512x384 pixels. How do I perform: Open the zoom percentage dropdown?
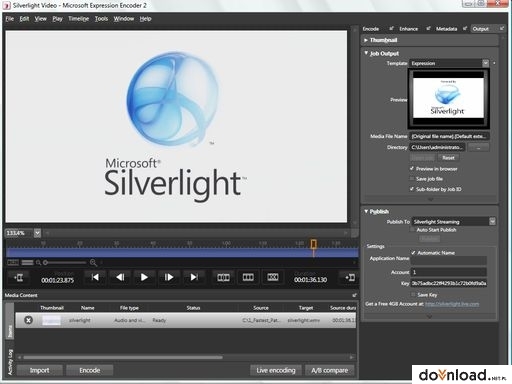[37, 233]
